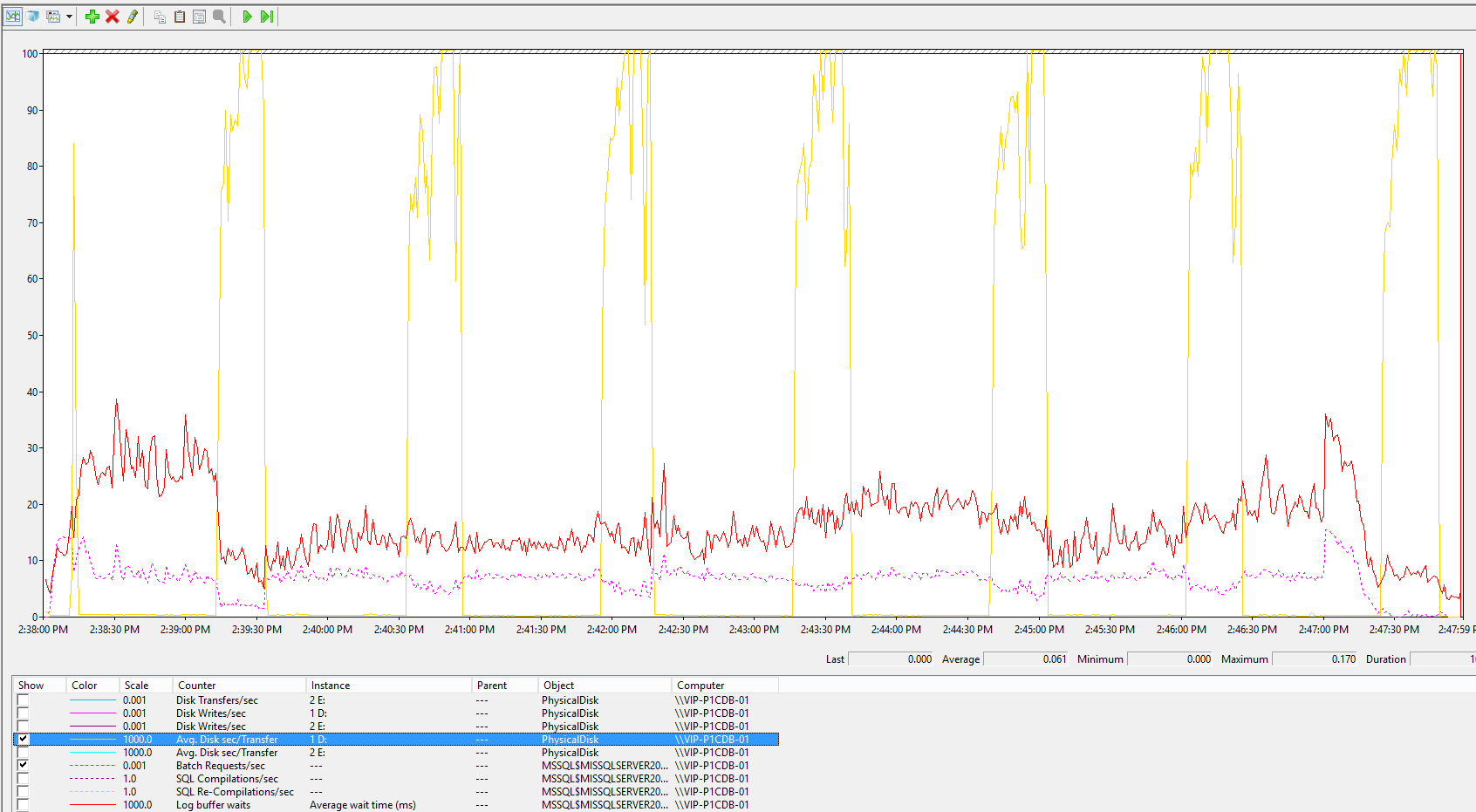
Task: Click the blue color line for Disk Transfers/sec
Action: point(92,700)
